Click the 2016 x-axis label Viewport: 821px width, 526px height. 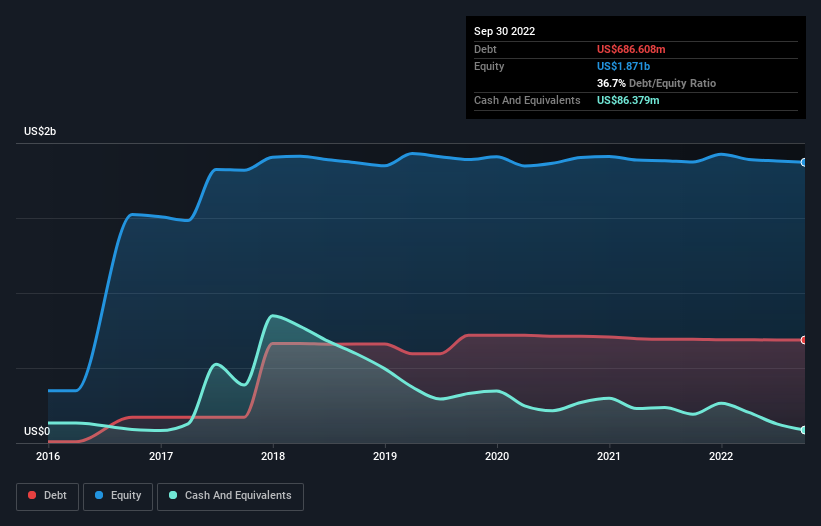click(x=48, y=456)
